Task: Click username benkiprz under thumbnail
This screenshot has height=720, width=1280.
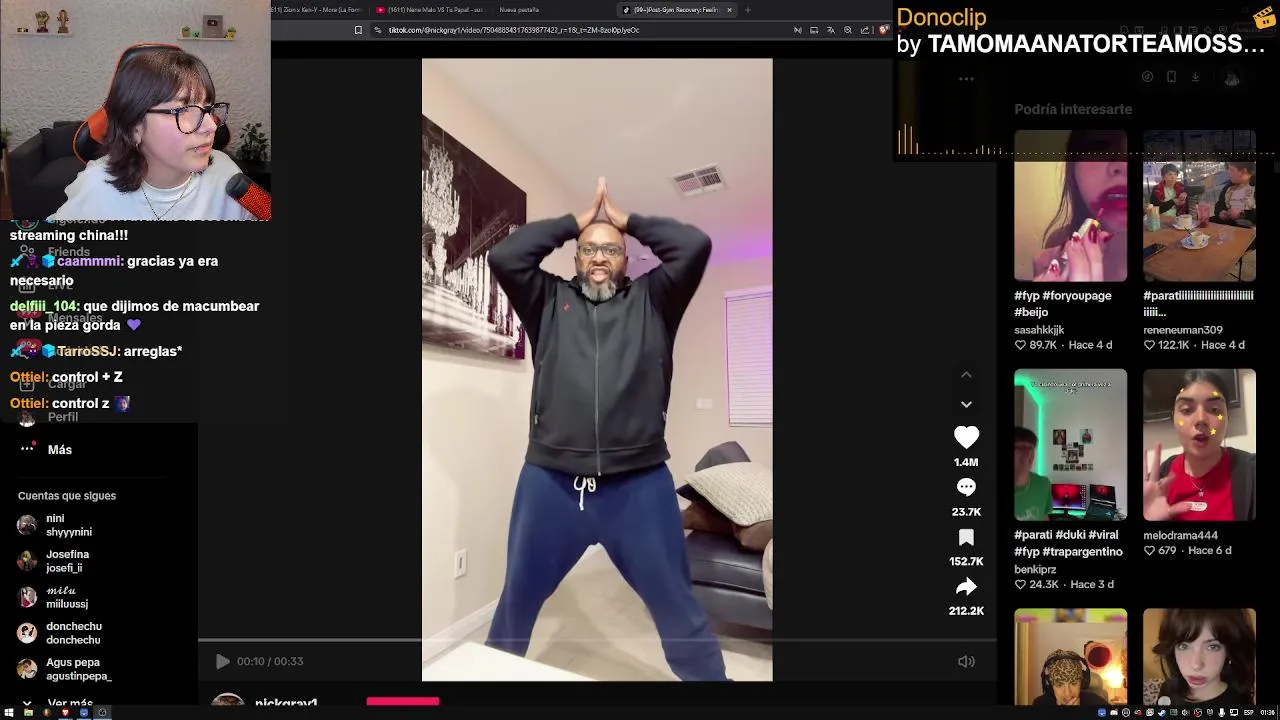Action: [1035, 569]
